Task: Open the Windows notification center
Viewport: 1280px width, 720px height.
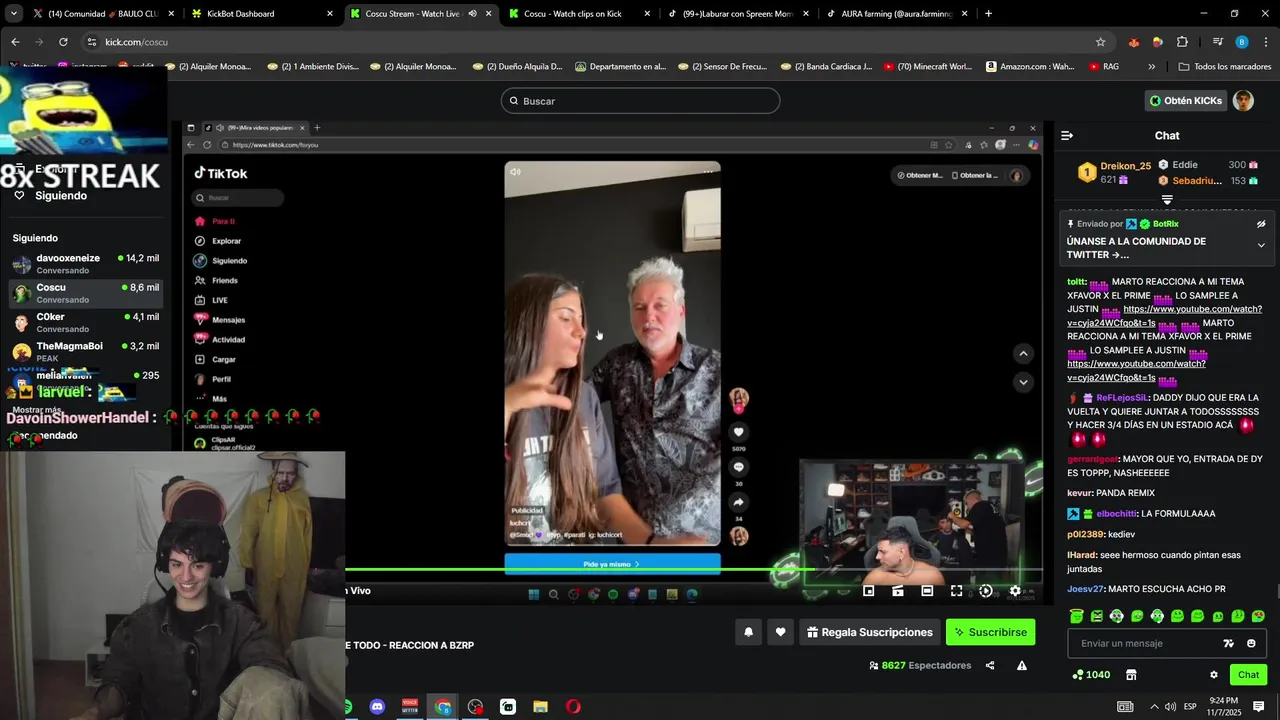Action: point(1259,706)
